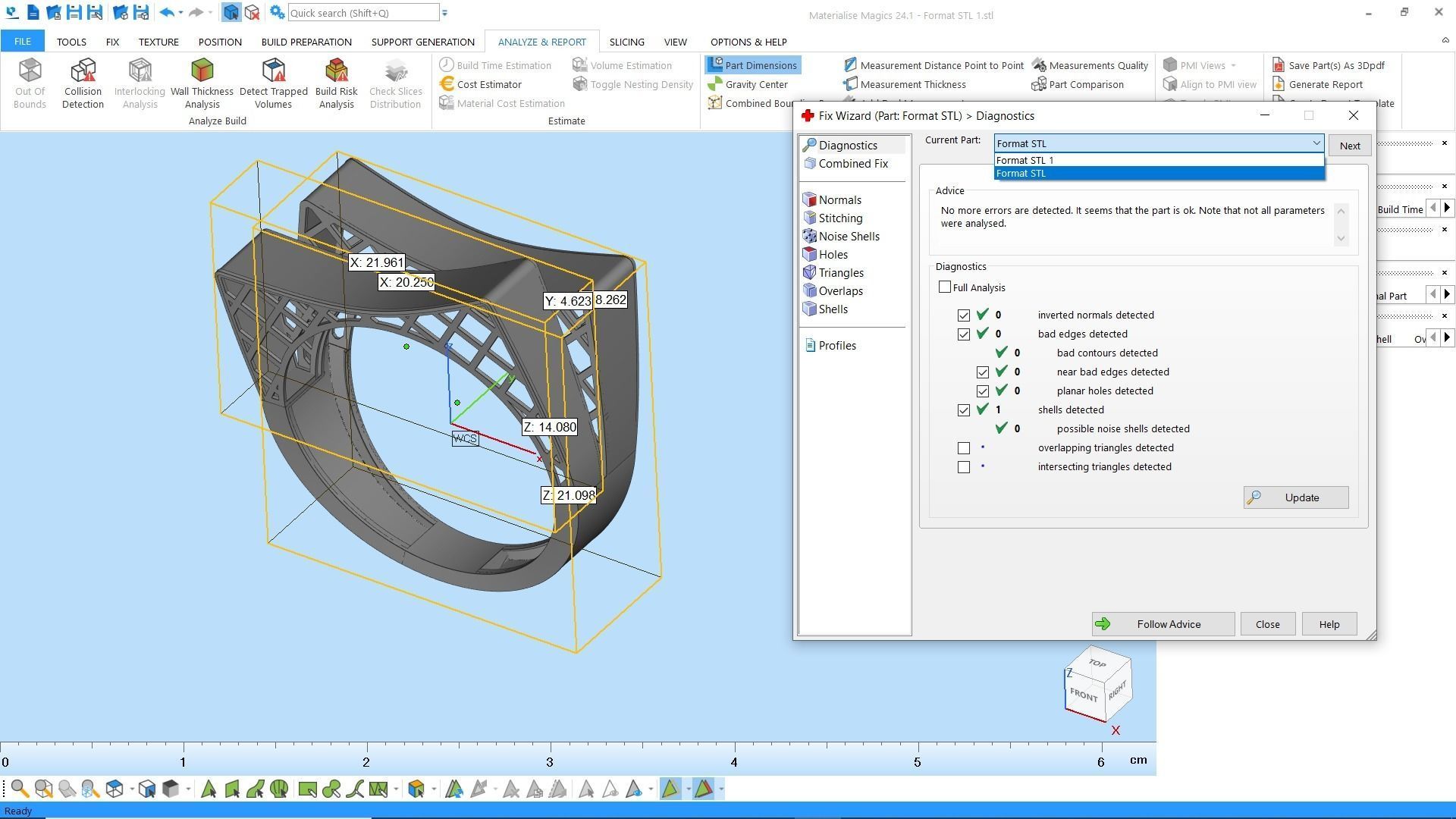Enable intersecting triangles detected checkbox
Image resolution: width=1456 pixels, height=819 pixels.
964,467
